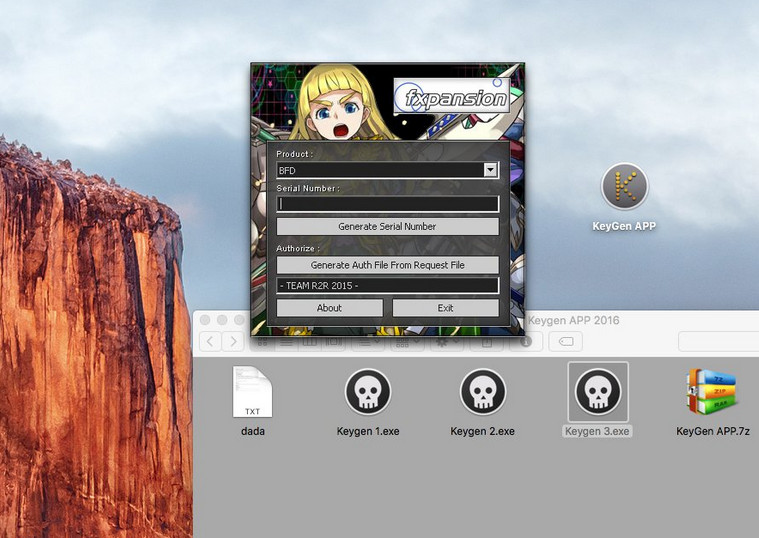The width and height of the screenshot is (759, 538).
Task: Open the Product dropdown arrow
Action: click(x=490, y=170)
